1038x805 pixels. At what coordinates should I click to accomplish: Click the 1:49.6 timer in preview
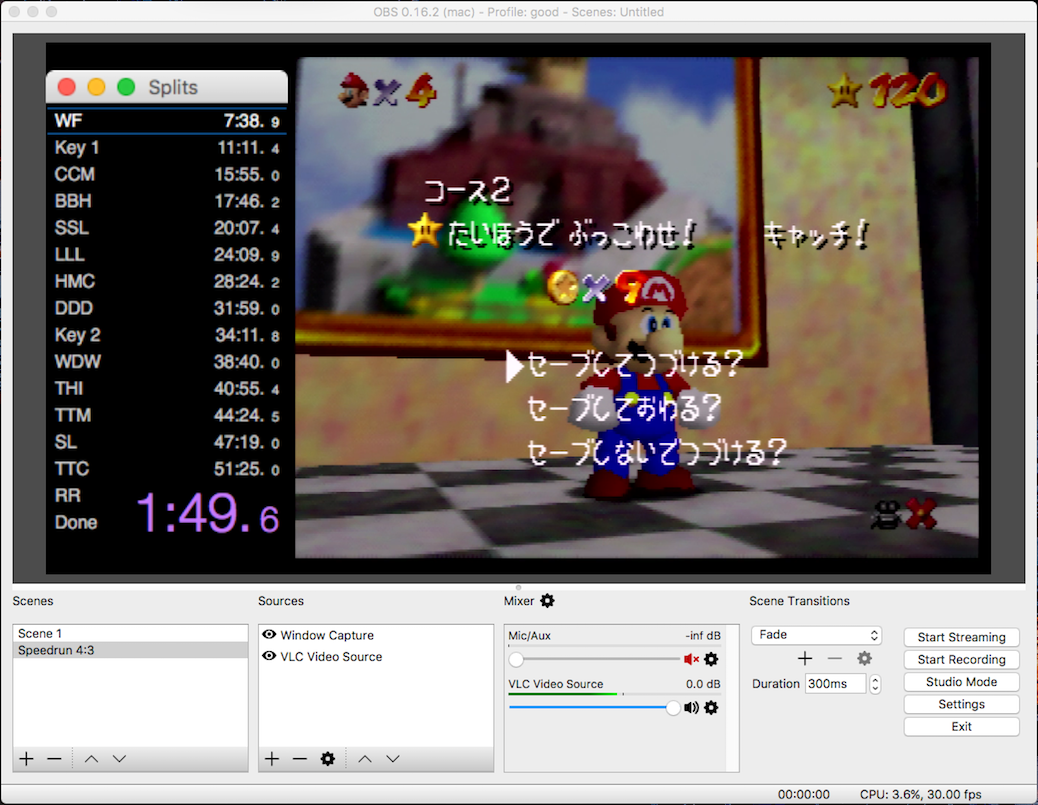pos(208,513)
